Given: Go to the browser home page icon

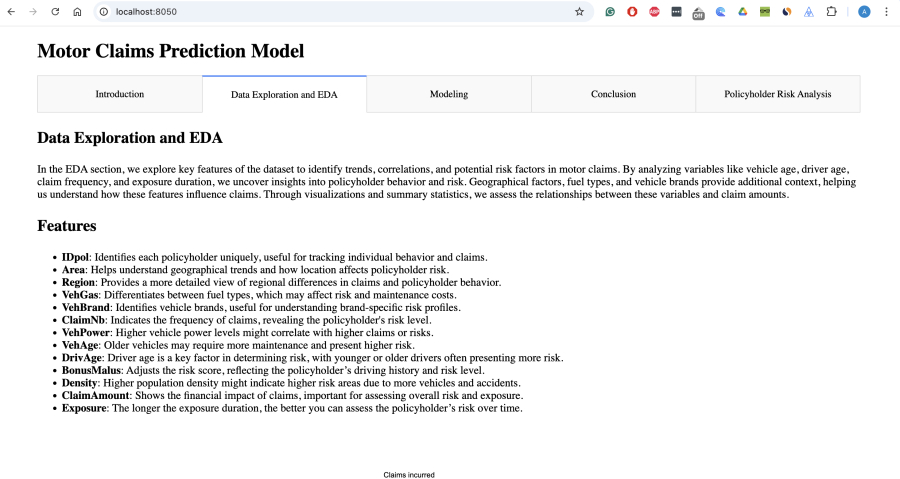Looking at the screenshot, I should pyautogui.click(x=77, y=12).
